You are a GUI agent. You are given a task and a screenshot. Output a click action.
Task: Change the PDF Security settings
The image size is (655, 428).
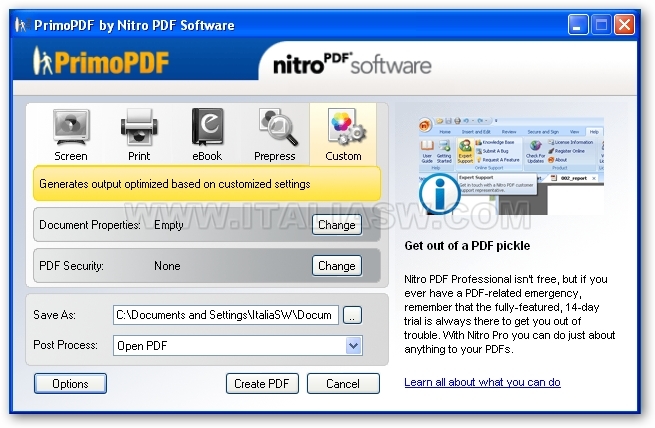click(337, 266)
